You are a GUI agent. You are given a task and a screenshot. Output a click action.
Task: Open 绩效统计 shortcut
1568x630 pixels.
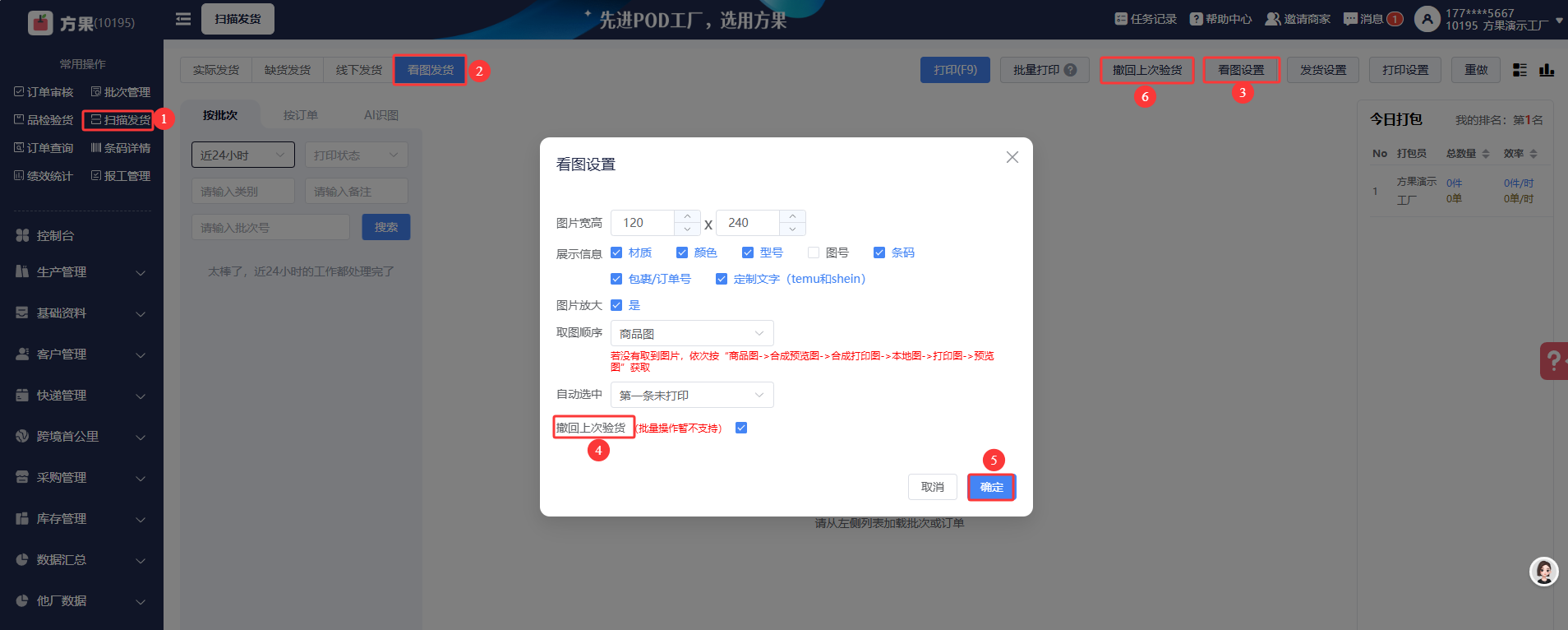44,176
